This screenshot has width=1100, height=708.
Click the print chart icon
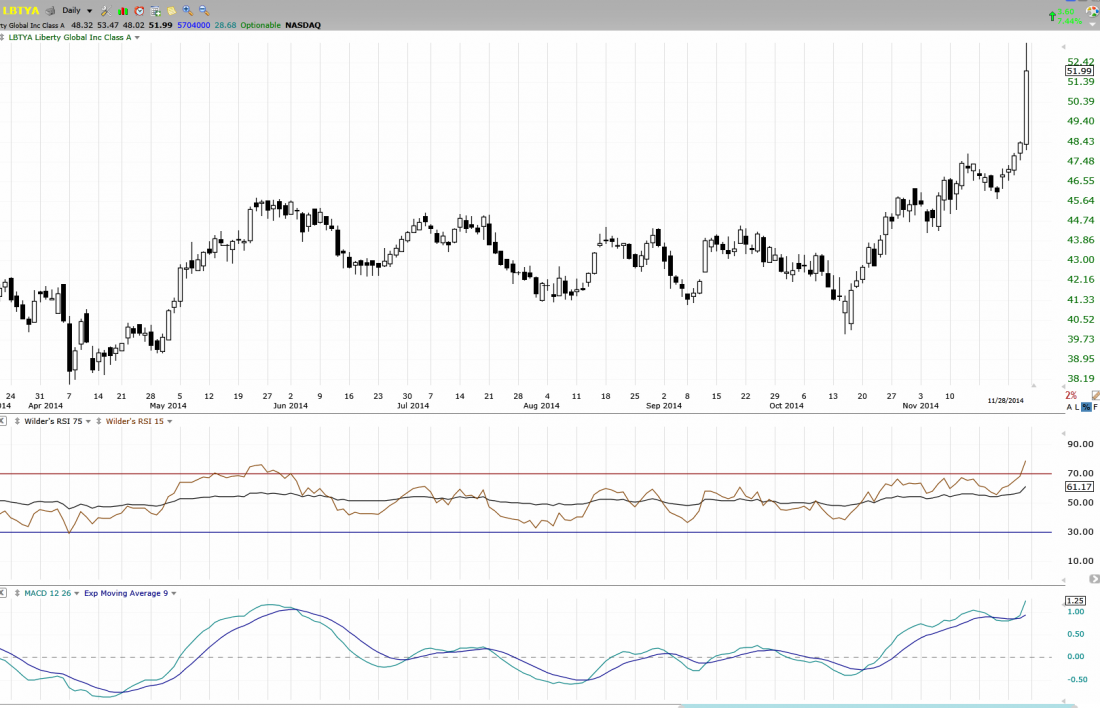pyautogui.click(x=50, y=11)
